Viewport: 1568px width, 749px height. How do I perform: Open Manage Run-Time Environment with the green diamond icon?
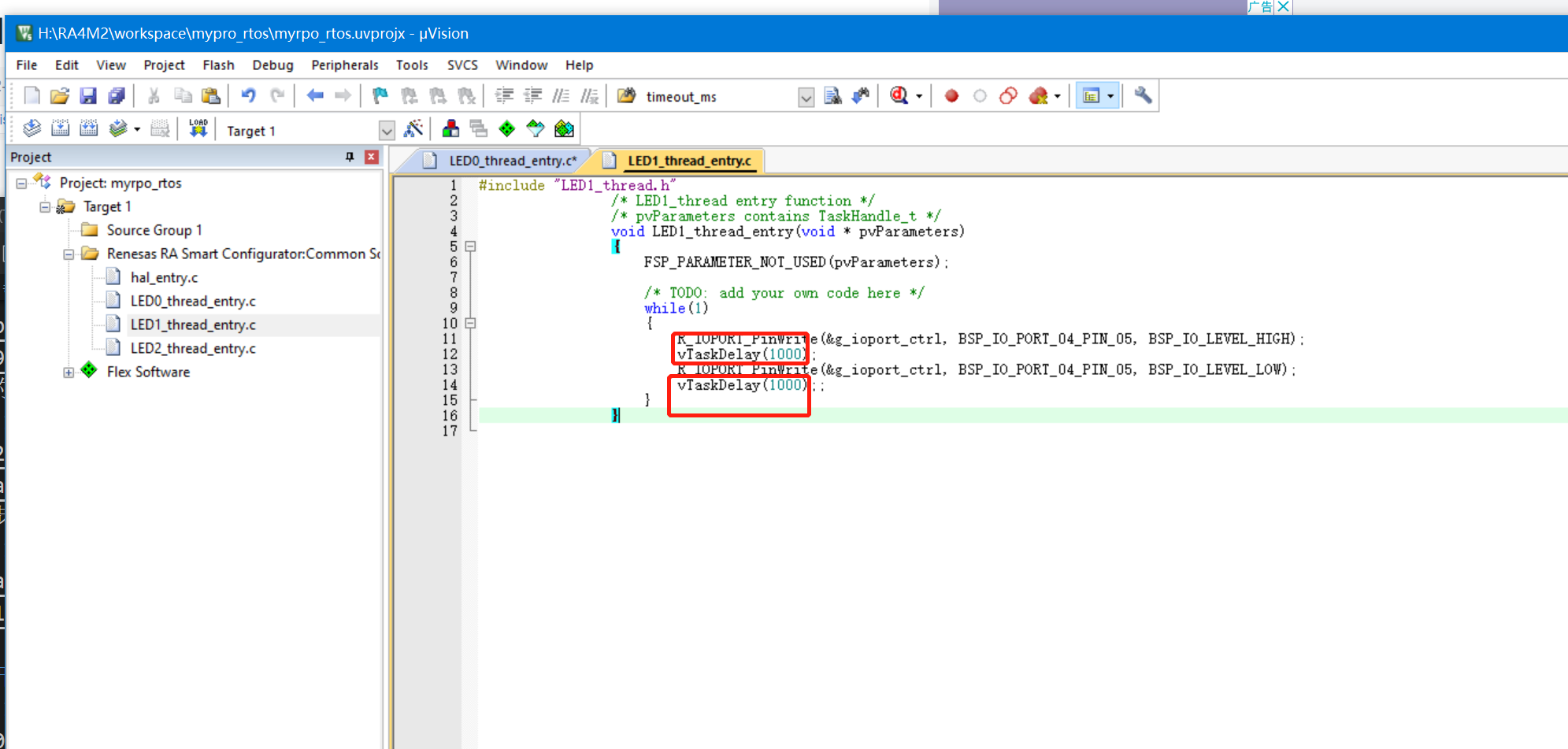coord(507,129)
